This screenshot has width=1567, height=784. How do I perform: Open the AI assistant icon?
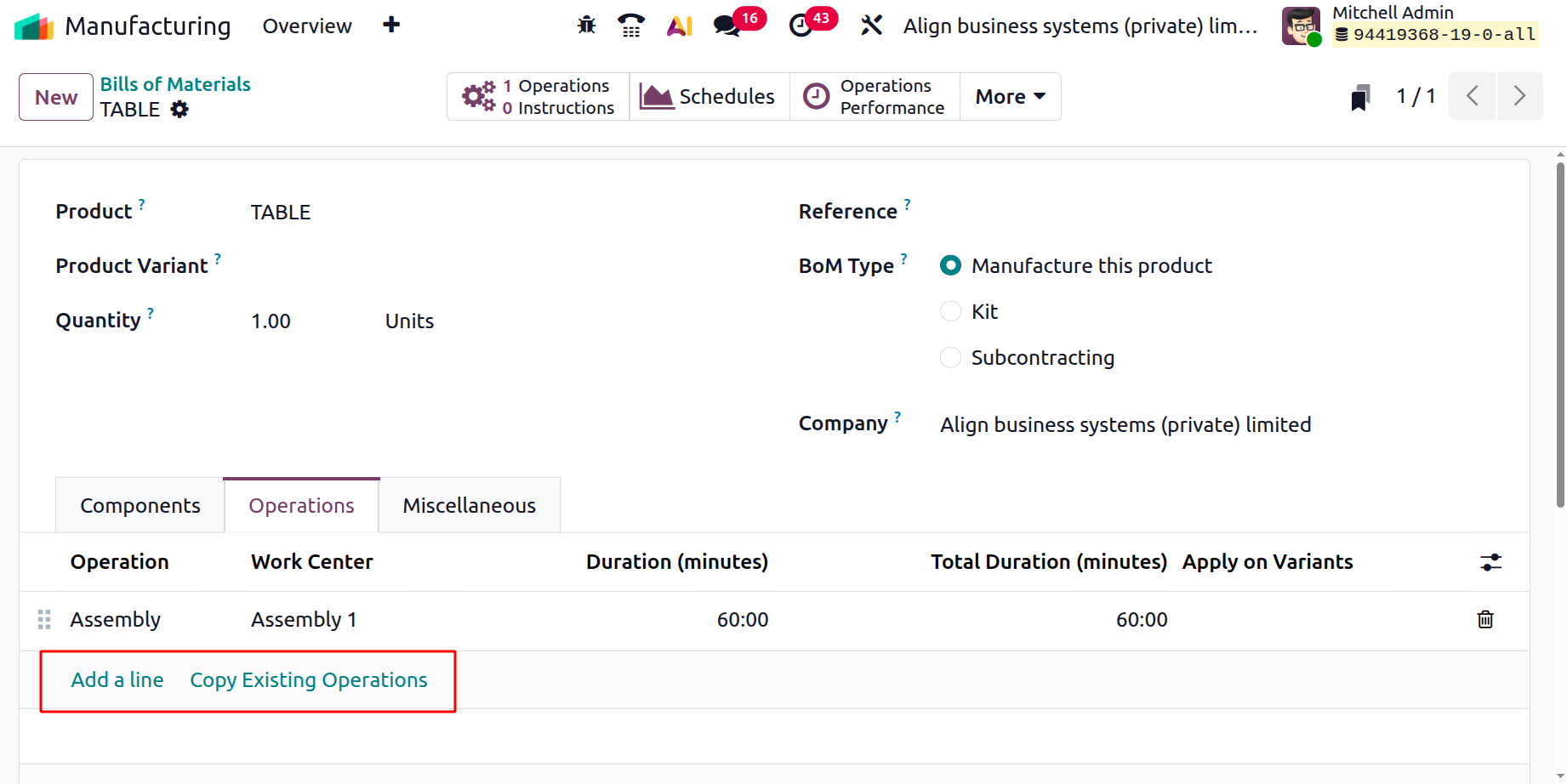click(679, 26)
